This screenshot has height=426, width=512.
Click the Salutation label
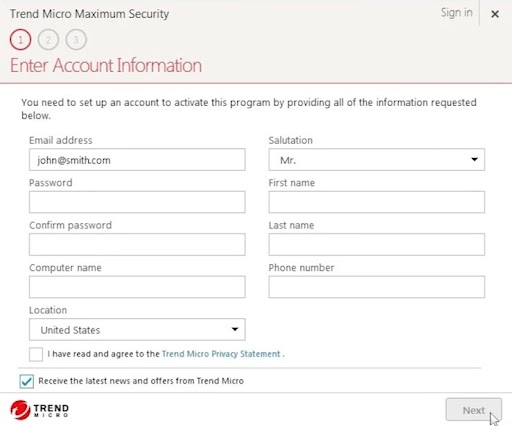coord(291,140)
